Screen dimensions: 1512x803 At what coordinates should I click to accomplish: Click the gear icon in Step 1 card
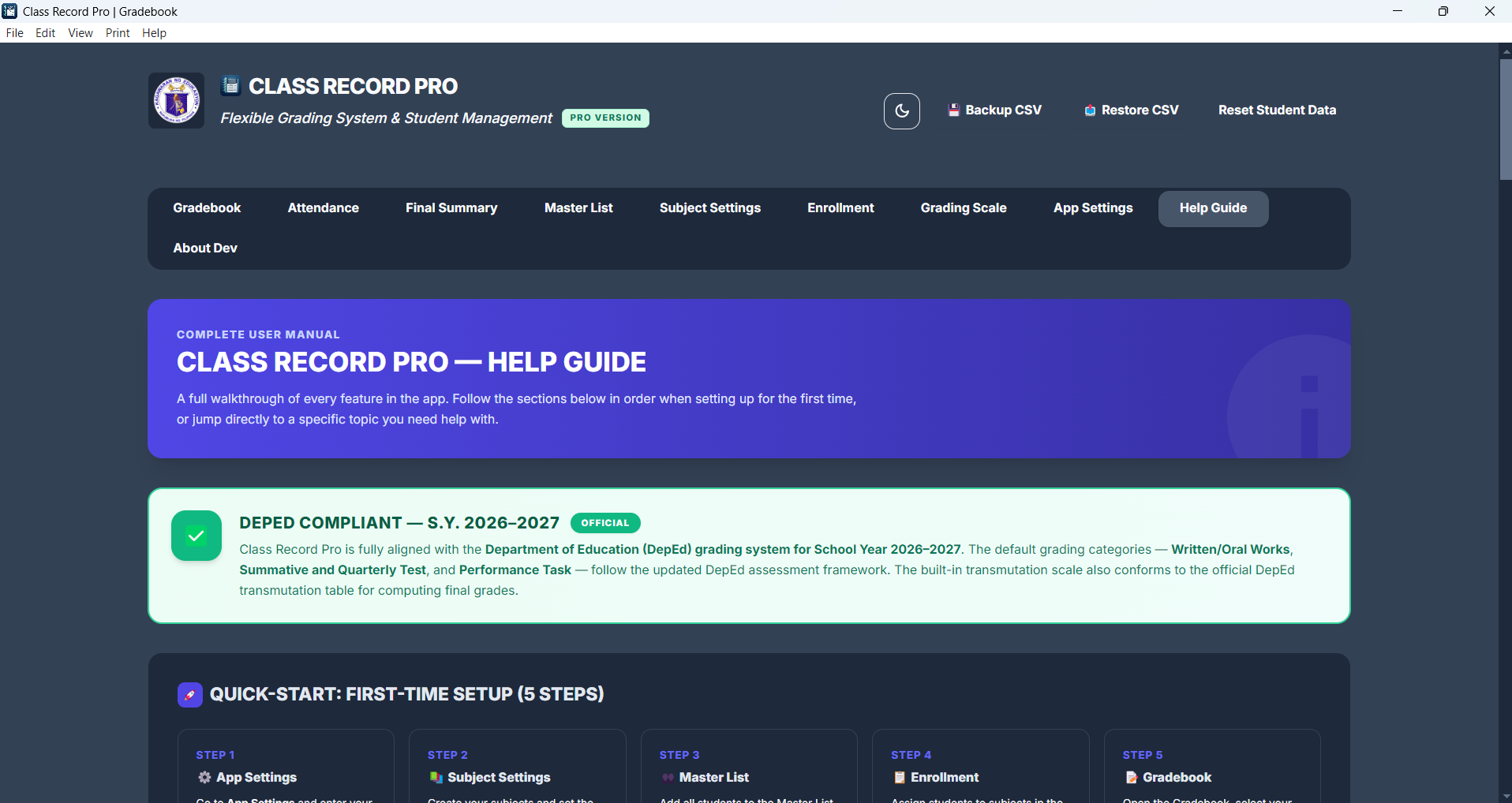(x=204, y=778)
